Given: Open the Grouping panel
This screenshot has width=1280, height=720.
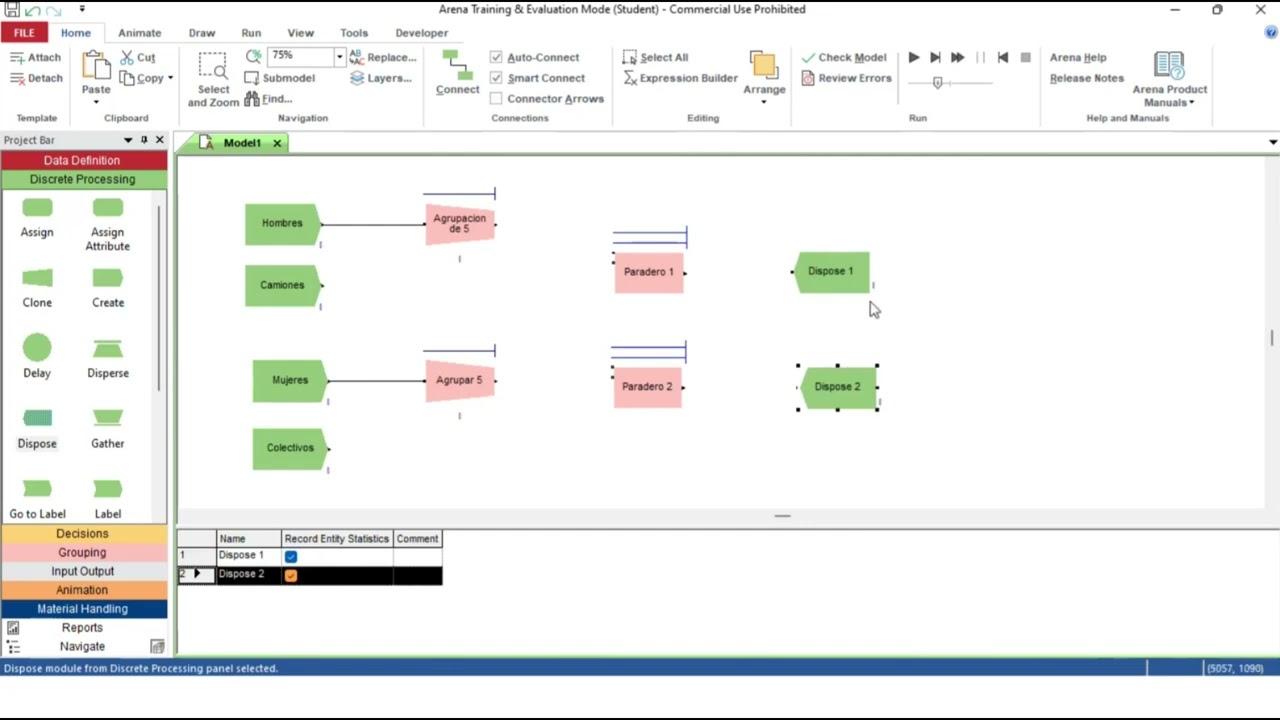Looking at the screenshot, I should point(82,553).
